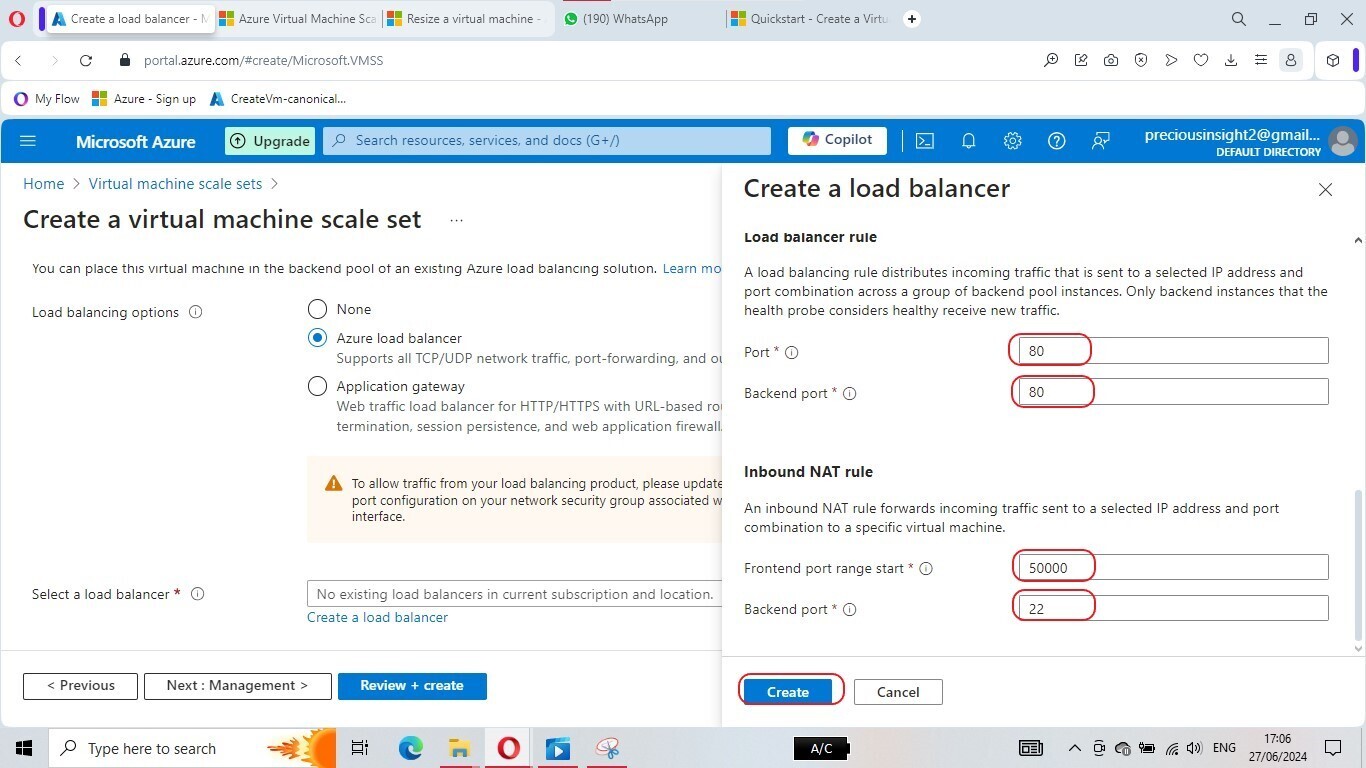
Task: Take a snapshot with the camera icon
Action: click(1111, 60)
